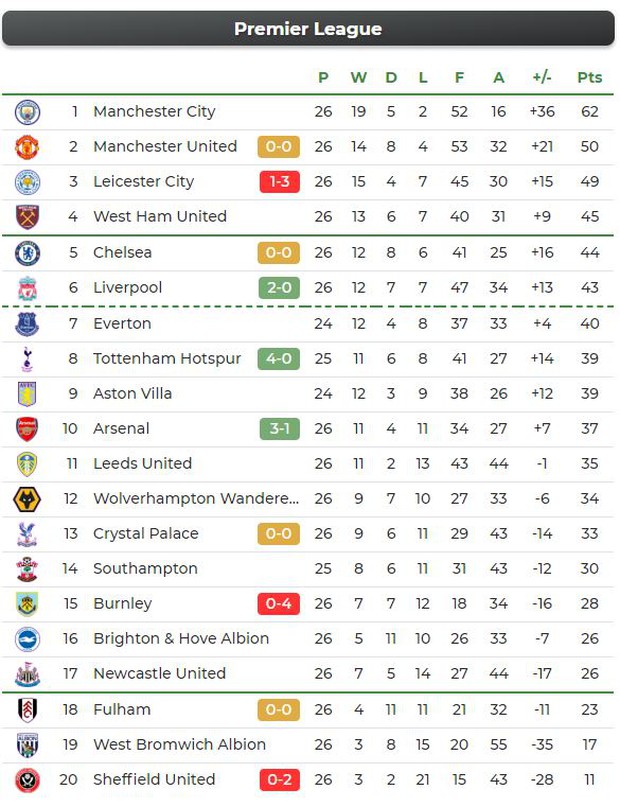View Burnley's 0-4 result

pyautogui.click(x=278, y=604)
